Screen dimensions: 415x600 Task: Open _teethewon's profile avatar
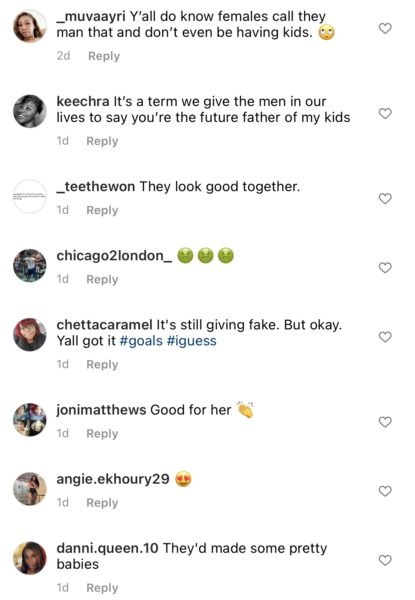(30, 196)
